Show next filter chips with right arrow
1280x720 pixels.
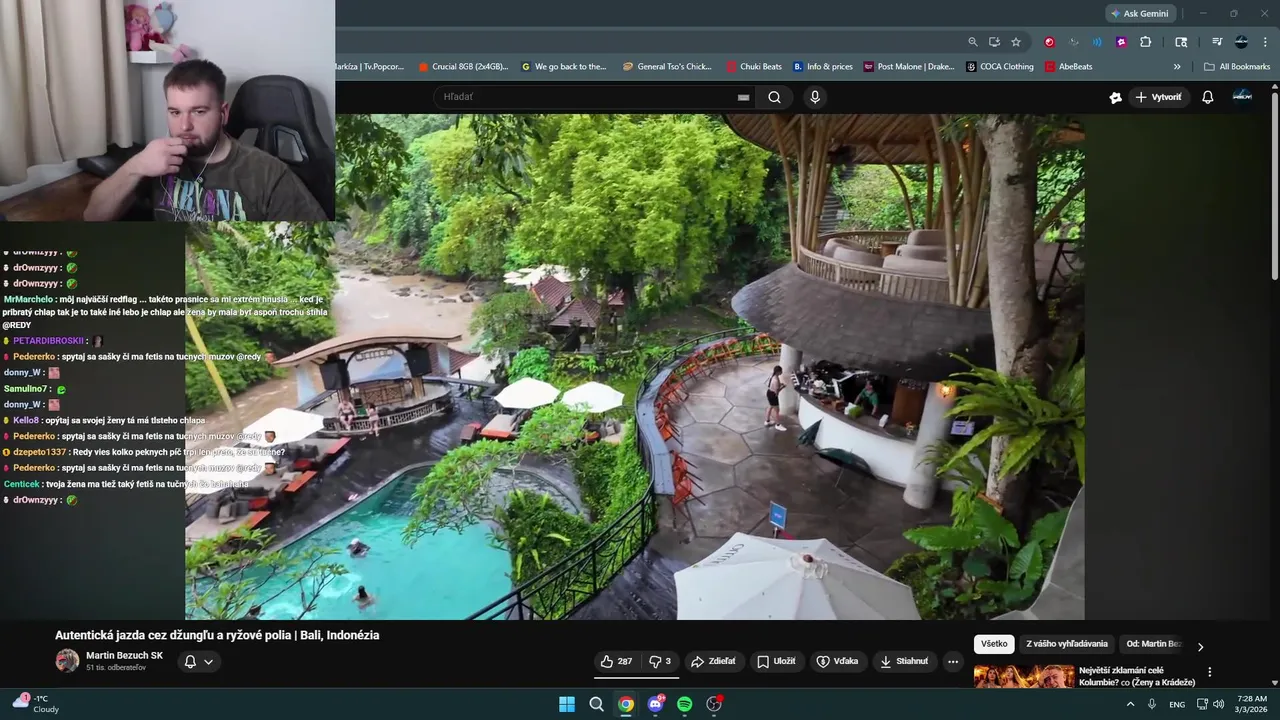[1200, 646]
